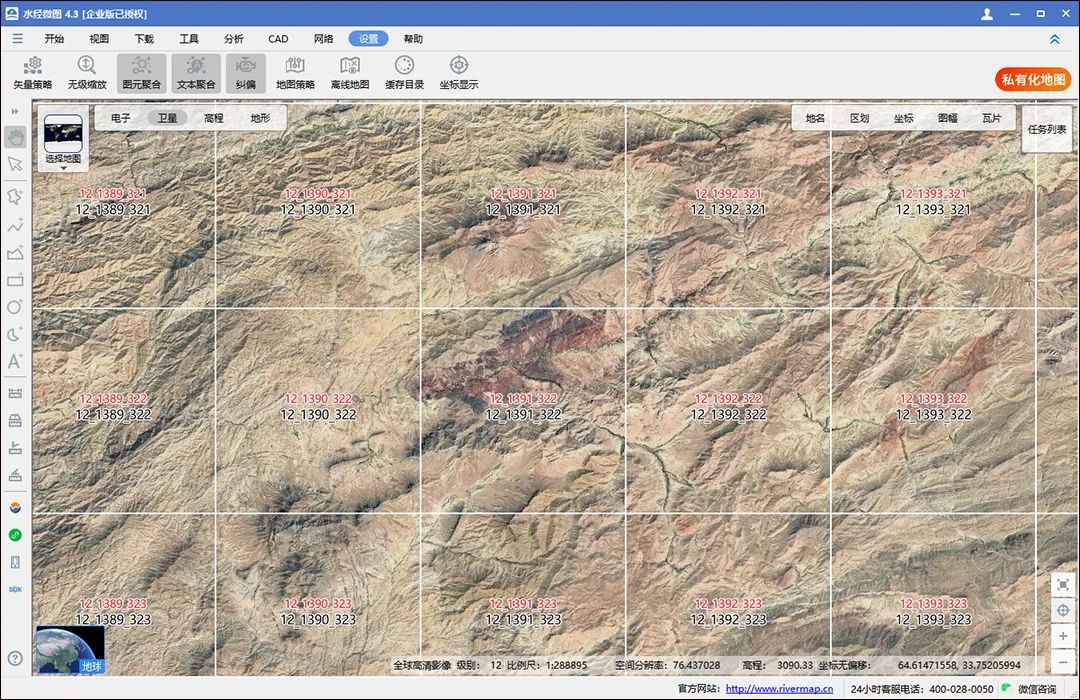This screenshot has height=700, width=1080.
Task: Toggle the 瓦片 tile grid overlay
Action: click(992, 118)
